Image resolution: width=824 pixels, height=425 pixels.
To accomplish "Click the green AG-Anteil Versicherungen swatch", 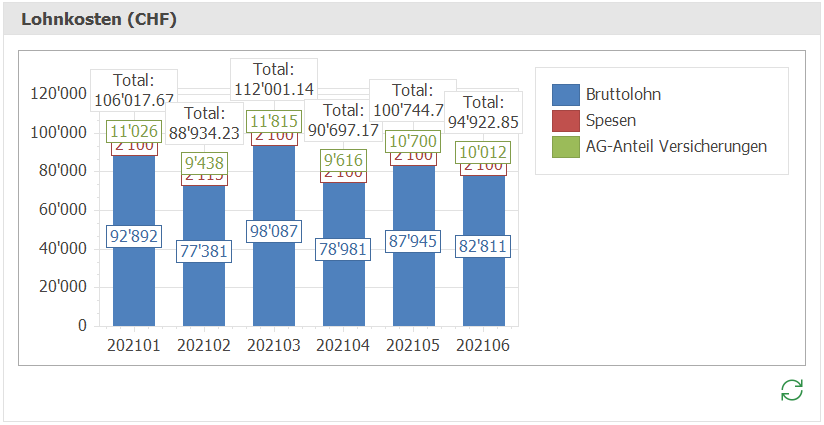I will pos(565,147).
